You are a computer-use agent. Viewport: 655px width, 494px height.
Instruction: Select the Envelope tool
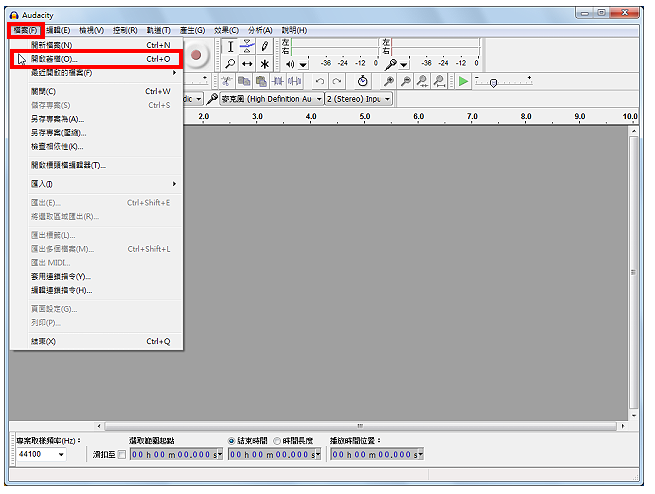247,46
